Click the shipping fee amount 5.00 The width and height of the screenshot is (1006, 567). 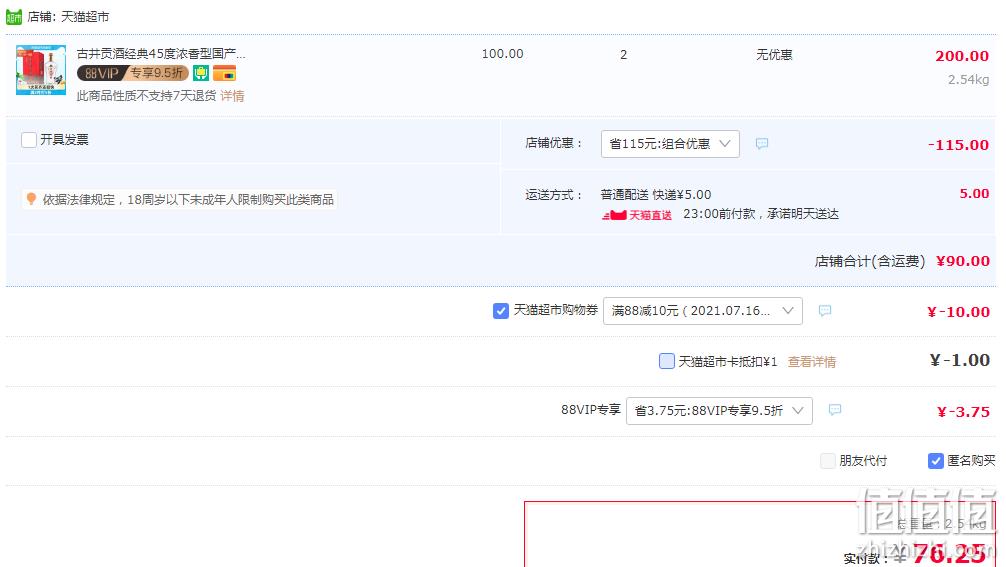(x=974, y=194)
